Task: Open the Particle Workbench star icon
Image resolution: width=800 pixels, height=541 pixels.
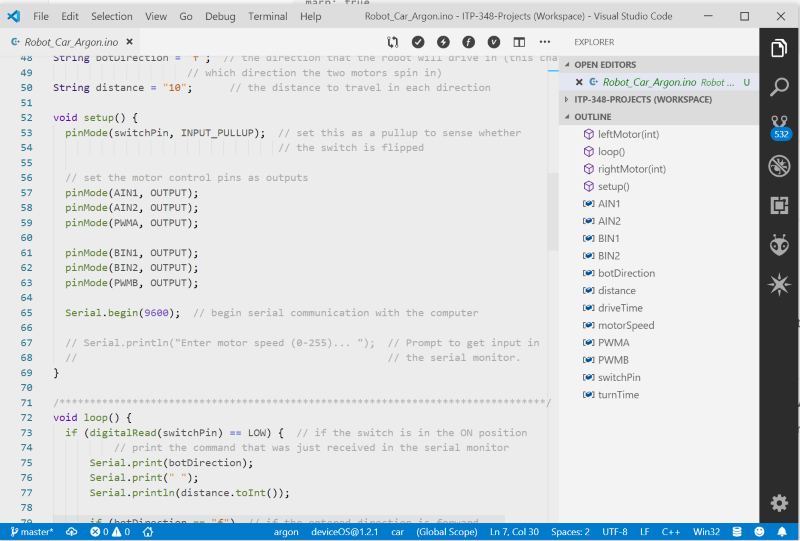Action: click(x=779, y=284)
